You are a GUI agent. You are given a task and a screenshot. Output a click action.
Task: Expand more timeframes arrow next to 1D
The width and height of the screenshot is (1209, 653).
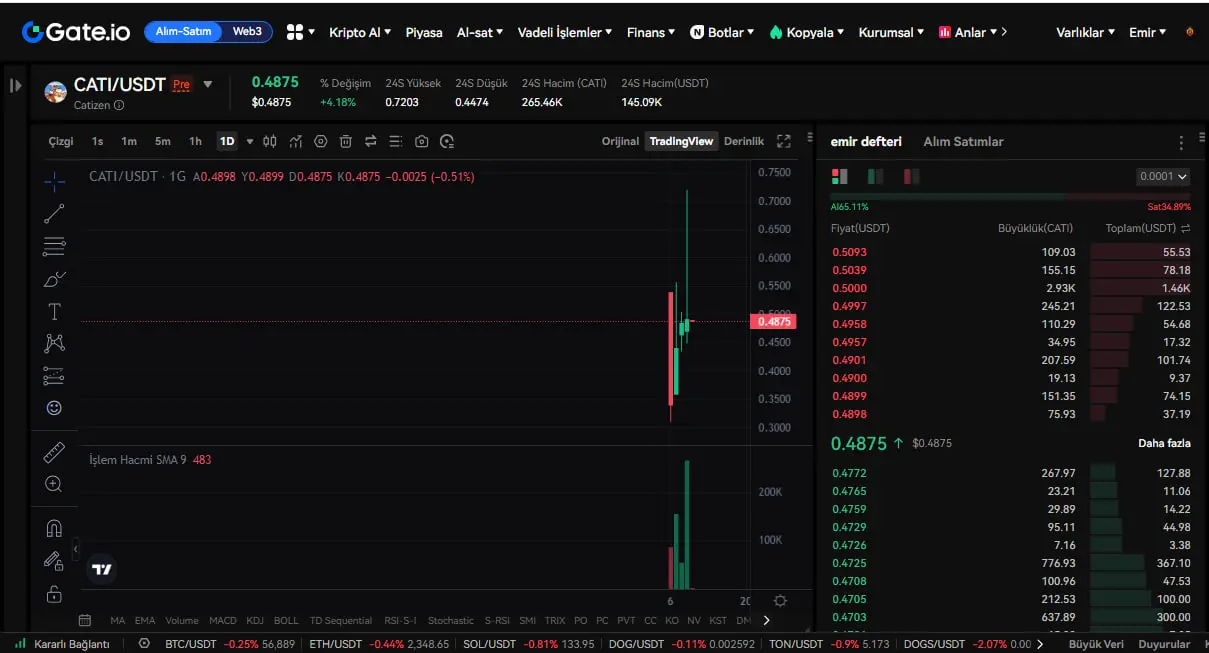(x=250, y=141)
